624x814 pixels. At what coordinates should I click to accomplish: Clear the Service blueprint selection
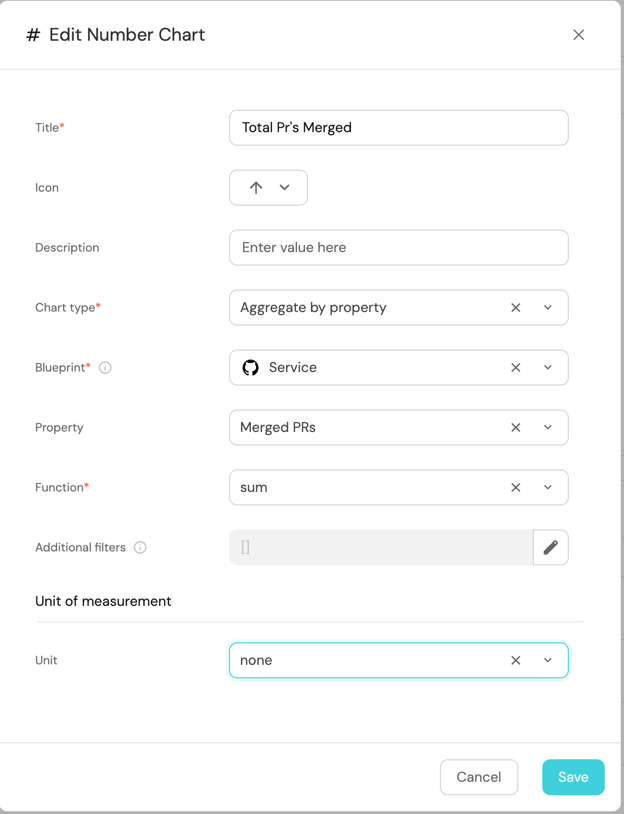point(516,368)
